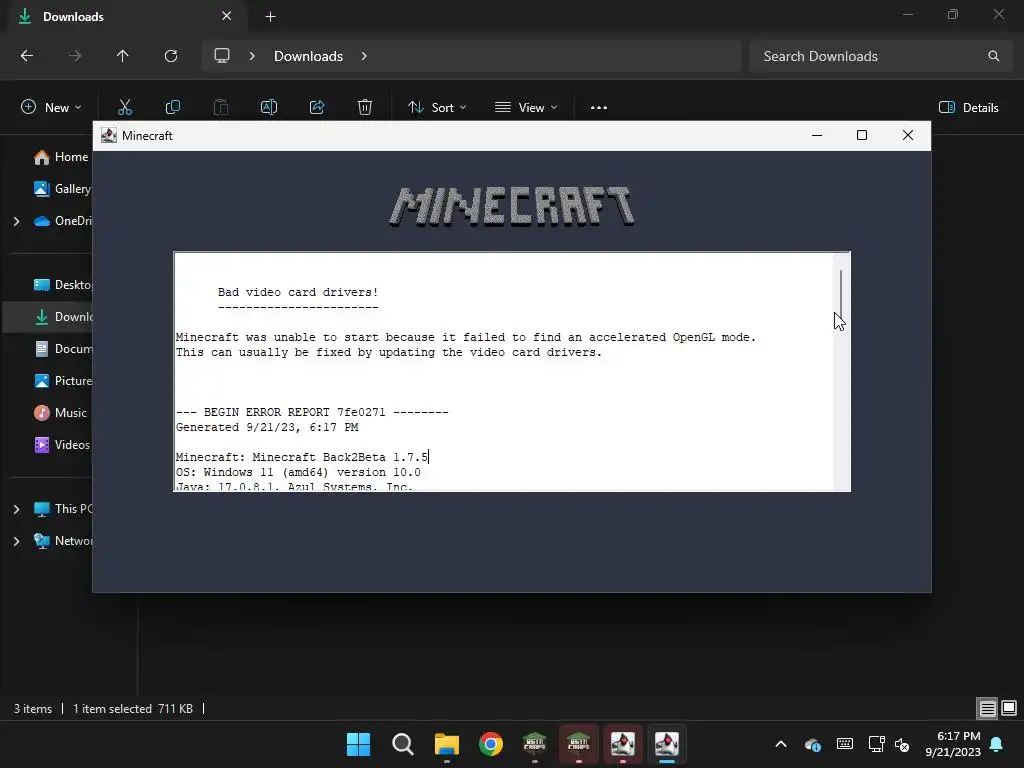Click the PC icon in address bar
Viewport: 1024px width, 768px height.
222,56
